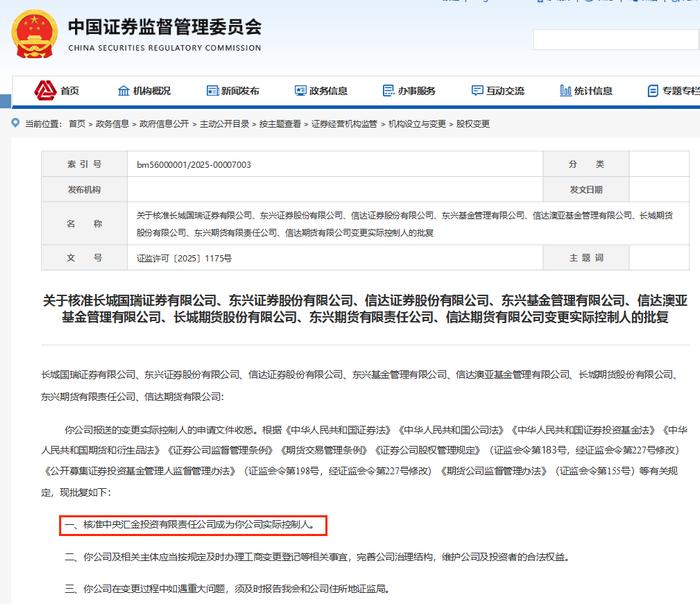Screen dimensions: 700x604
Task: Open the 机构概况 navigation menu
Action: (x=152, y=91)
